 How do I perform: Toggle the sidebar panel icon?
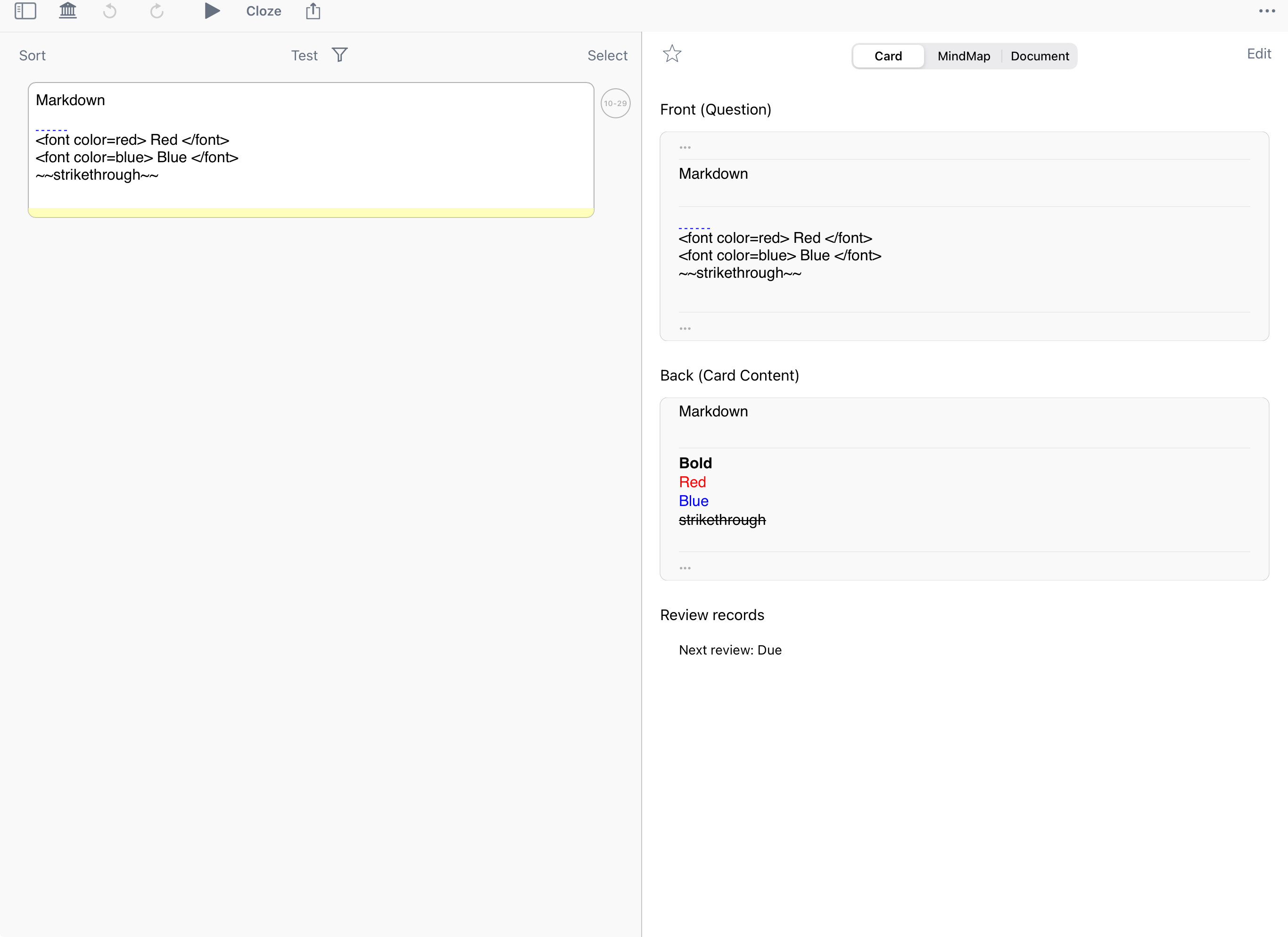tap(25, 11)
